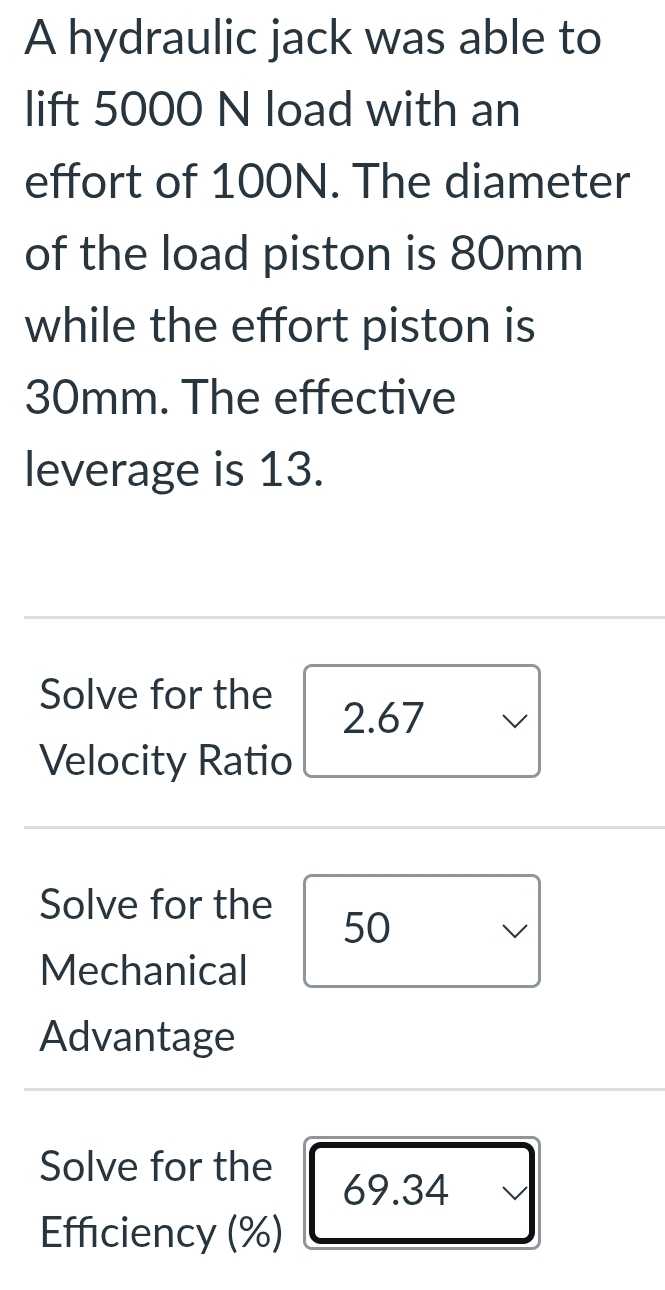Click the "leverage is 13." text
Image resolution: width=665 pixels, height=1290 pixels.
(x=174, y=471)
